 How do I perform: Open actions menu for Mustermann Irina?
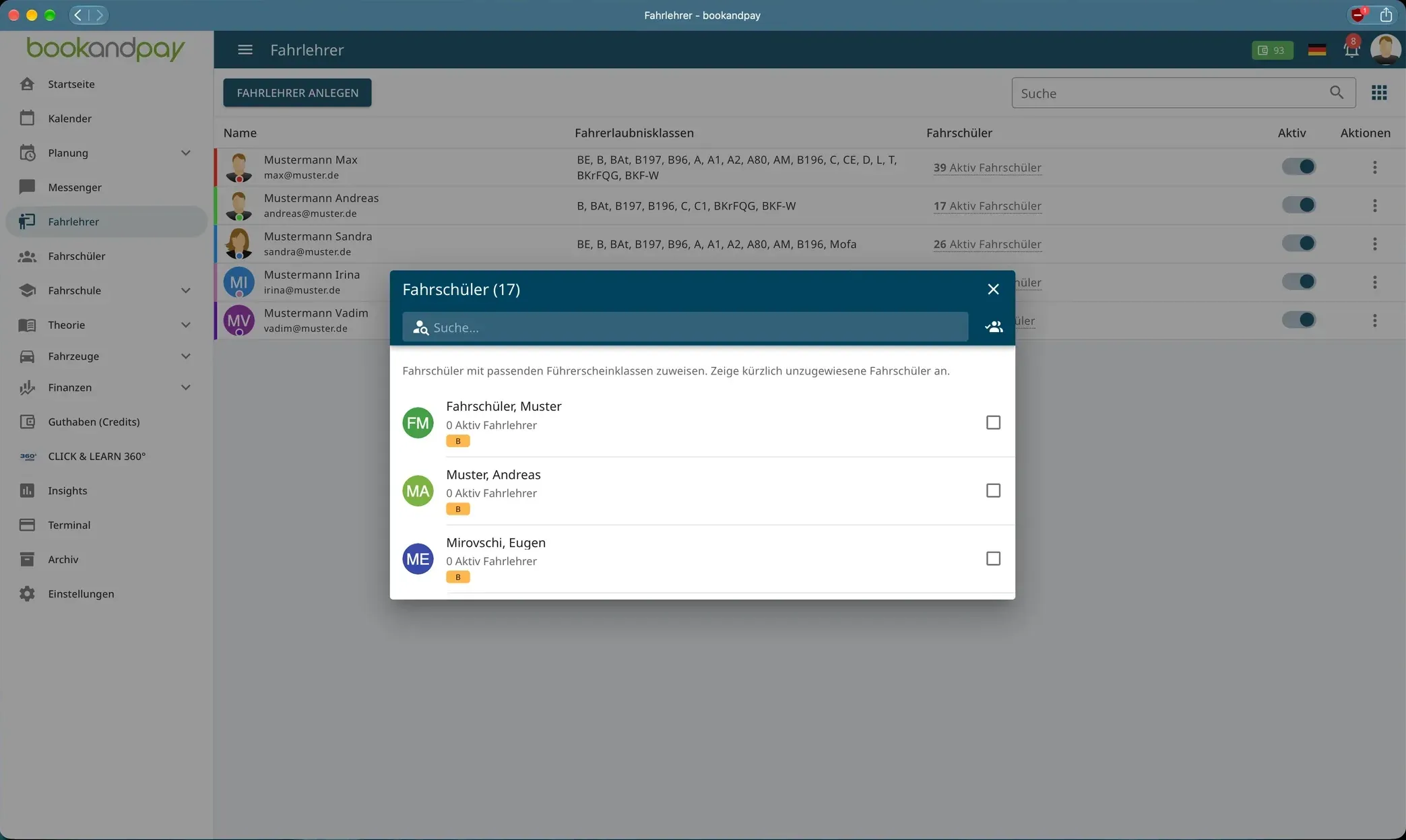pos(1374,282)
